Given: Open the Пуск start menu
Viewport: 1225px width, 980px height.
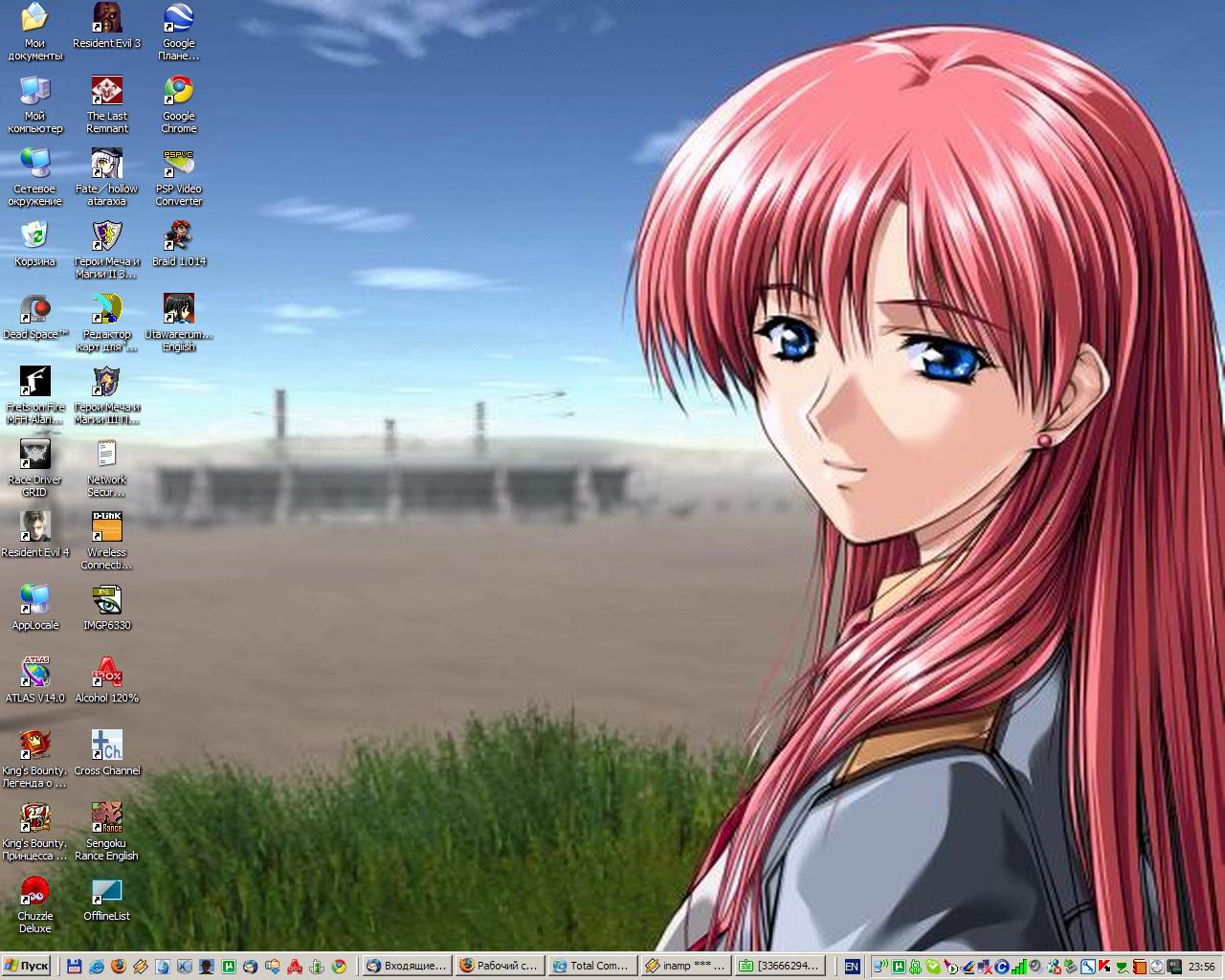Looking at the screenshot, I should click(x=26, y=966).
